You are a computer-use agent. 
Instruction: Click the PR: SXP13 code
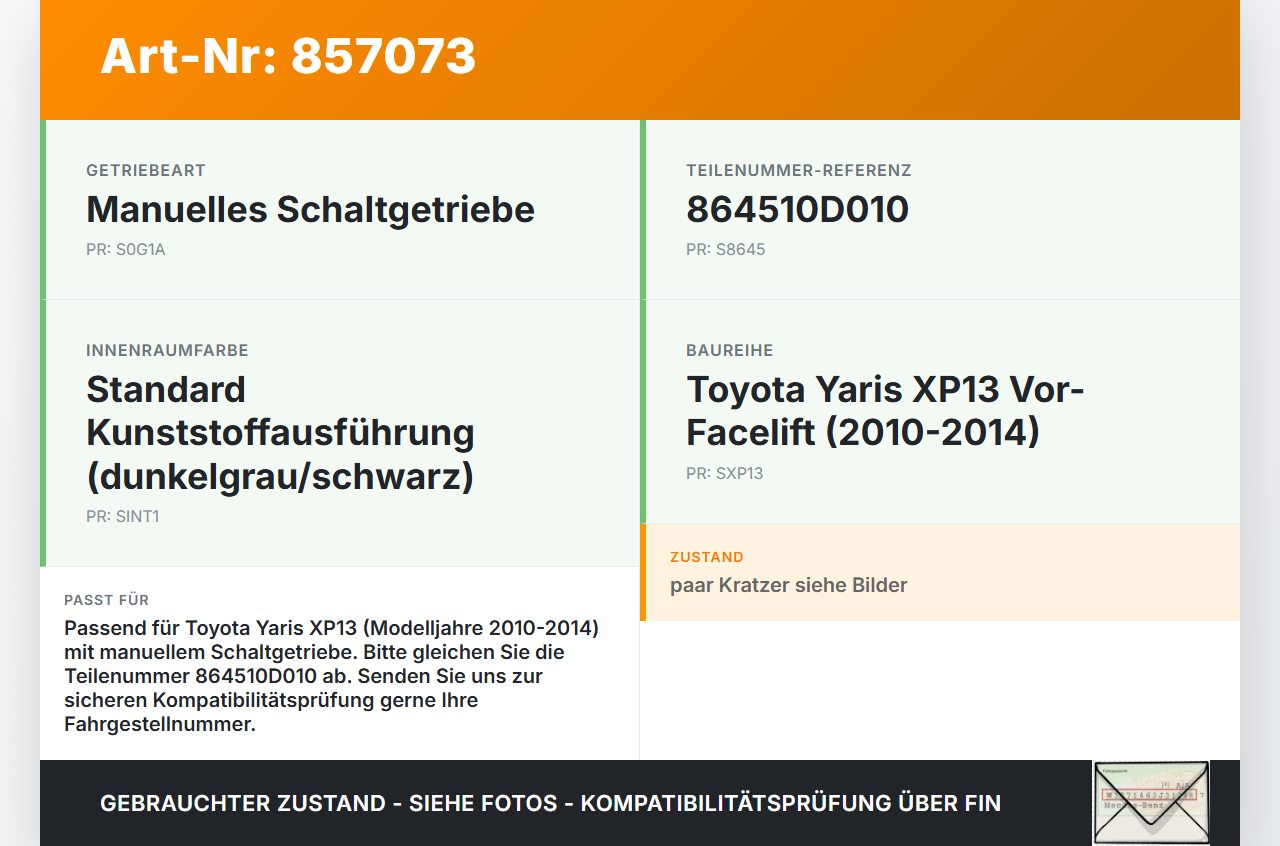[725, 474]
